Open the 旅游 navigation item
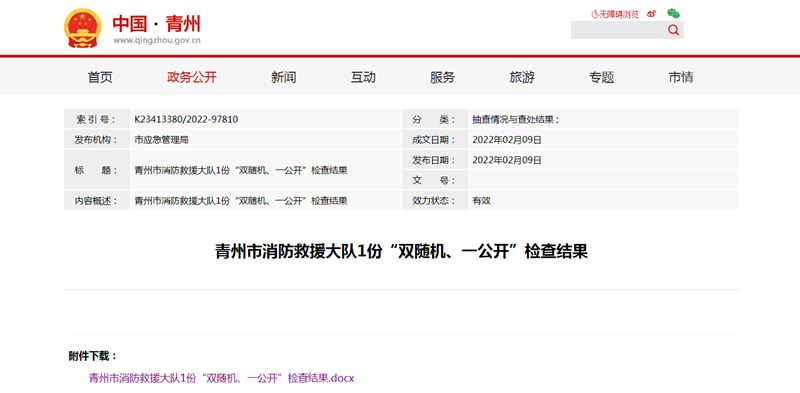The width and height of the screenshot is (800, 393). [x=522, y=78]
